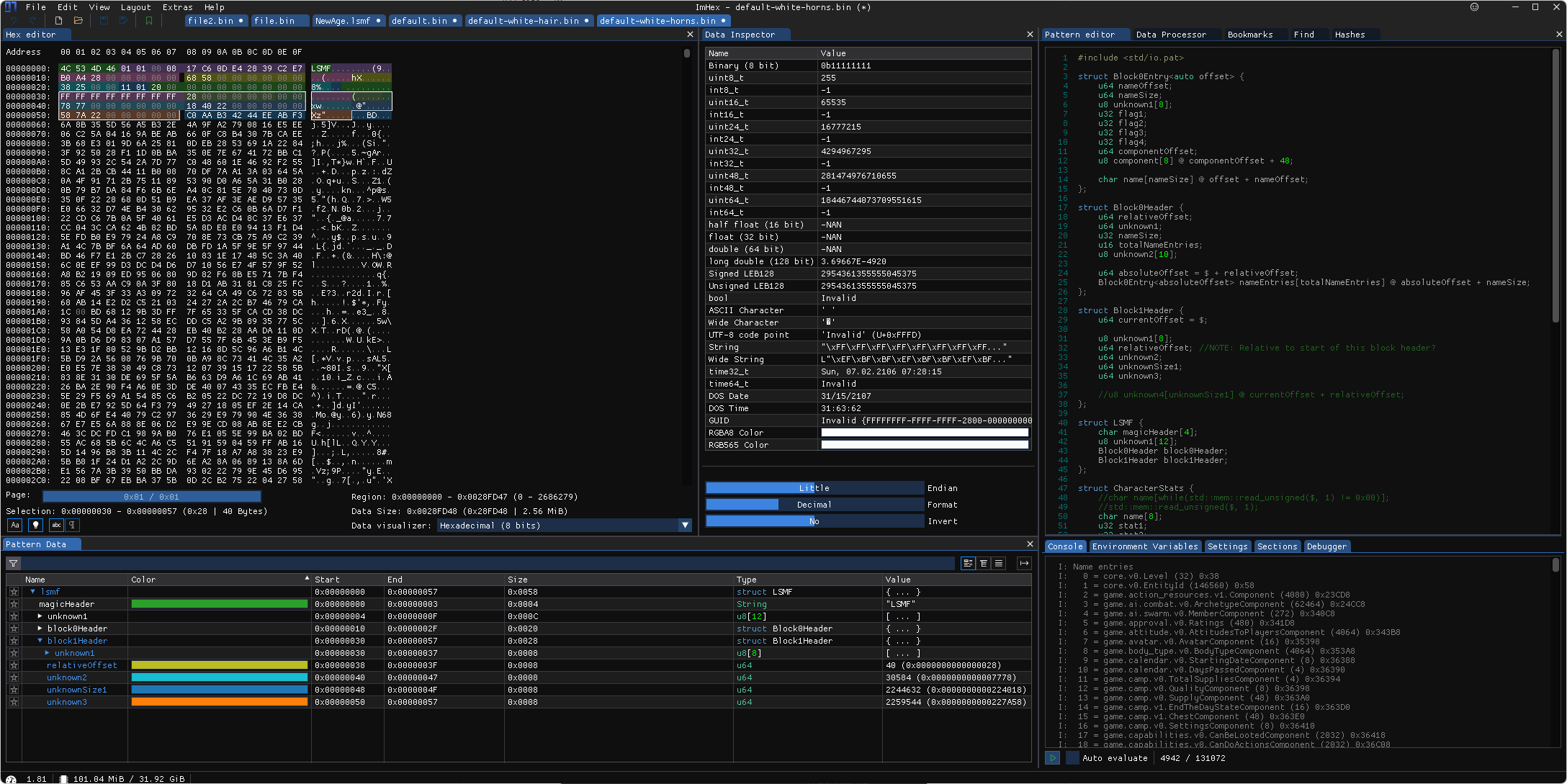This screenshot has height=784, width=1567.
Task: Click the pattern data filter icon
Action: [14, 564]
